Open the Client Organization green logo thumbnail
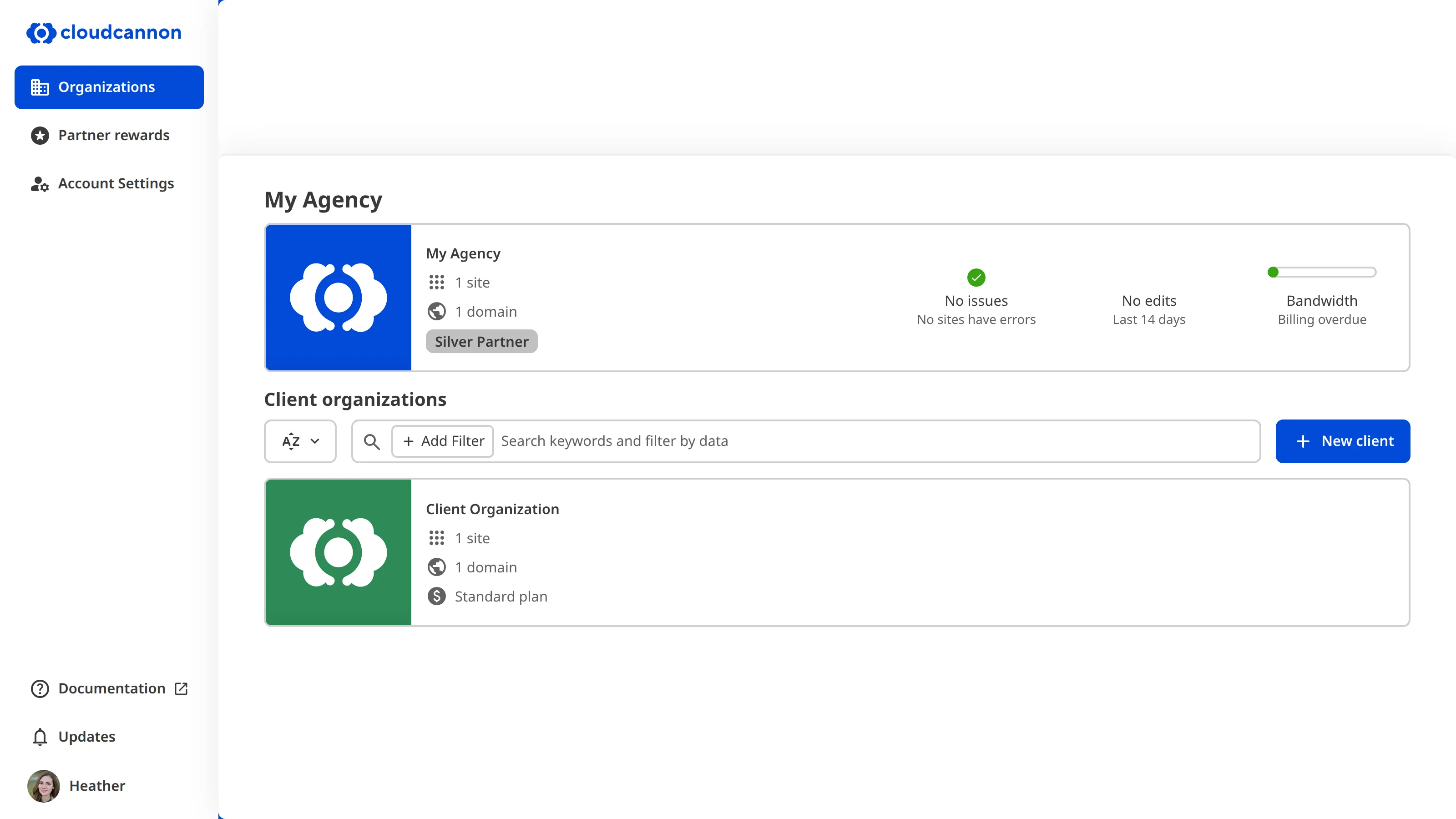1456x819 pixels. click(339, 553)
